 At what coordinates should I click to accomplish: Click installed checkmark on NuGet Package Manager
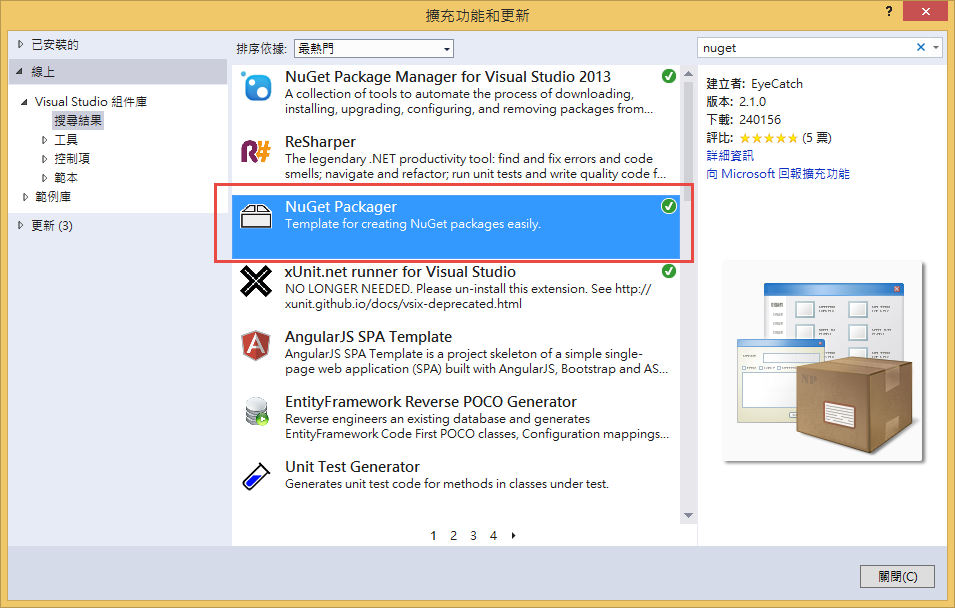pyautogui.click(x=669, y=76)
